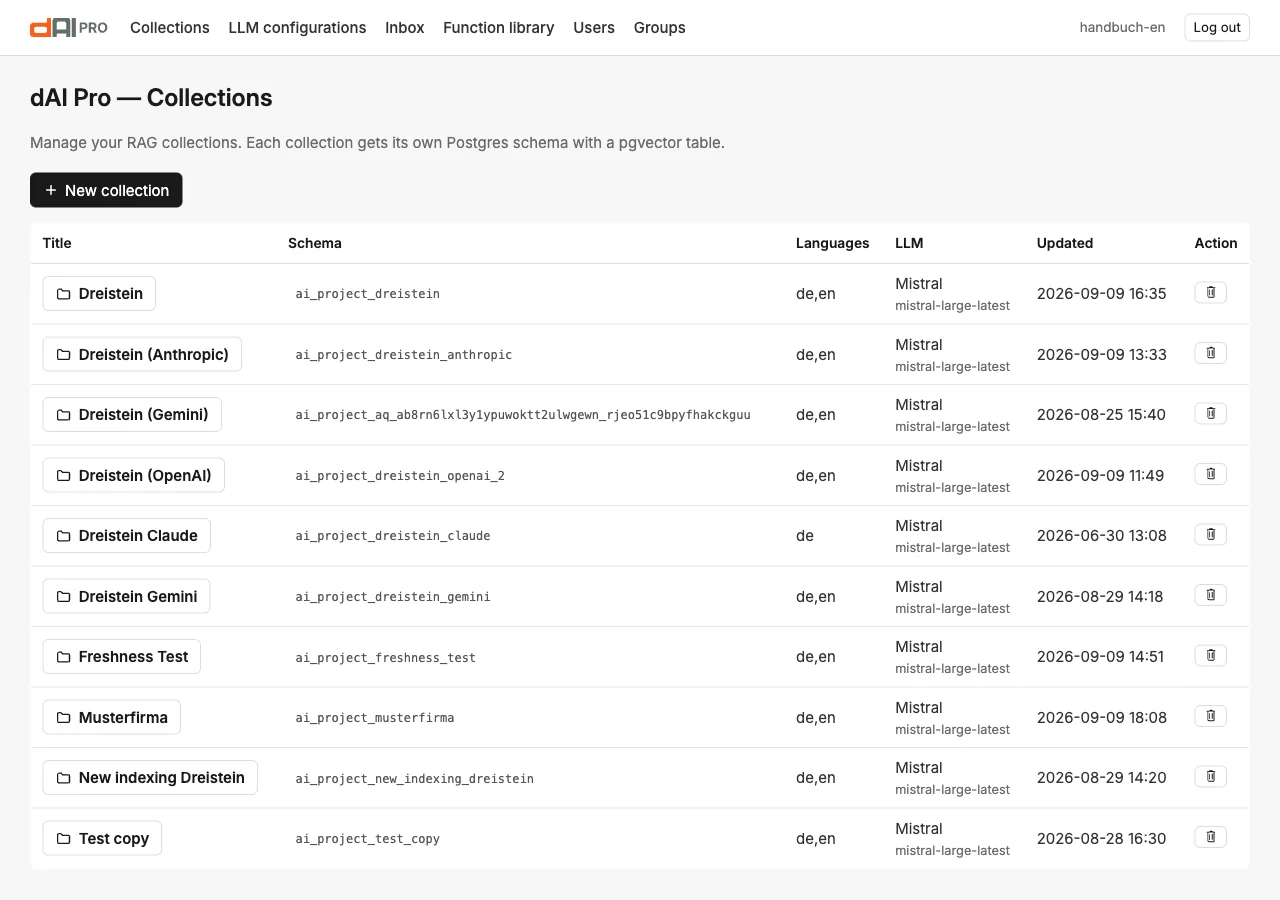Open the Freshness Test collection
The width and height of the screenshot is (1280, 900).
[122, 657]
